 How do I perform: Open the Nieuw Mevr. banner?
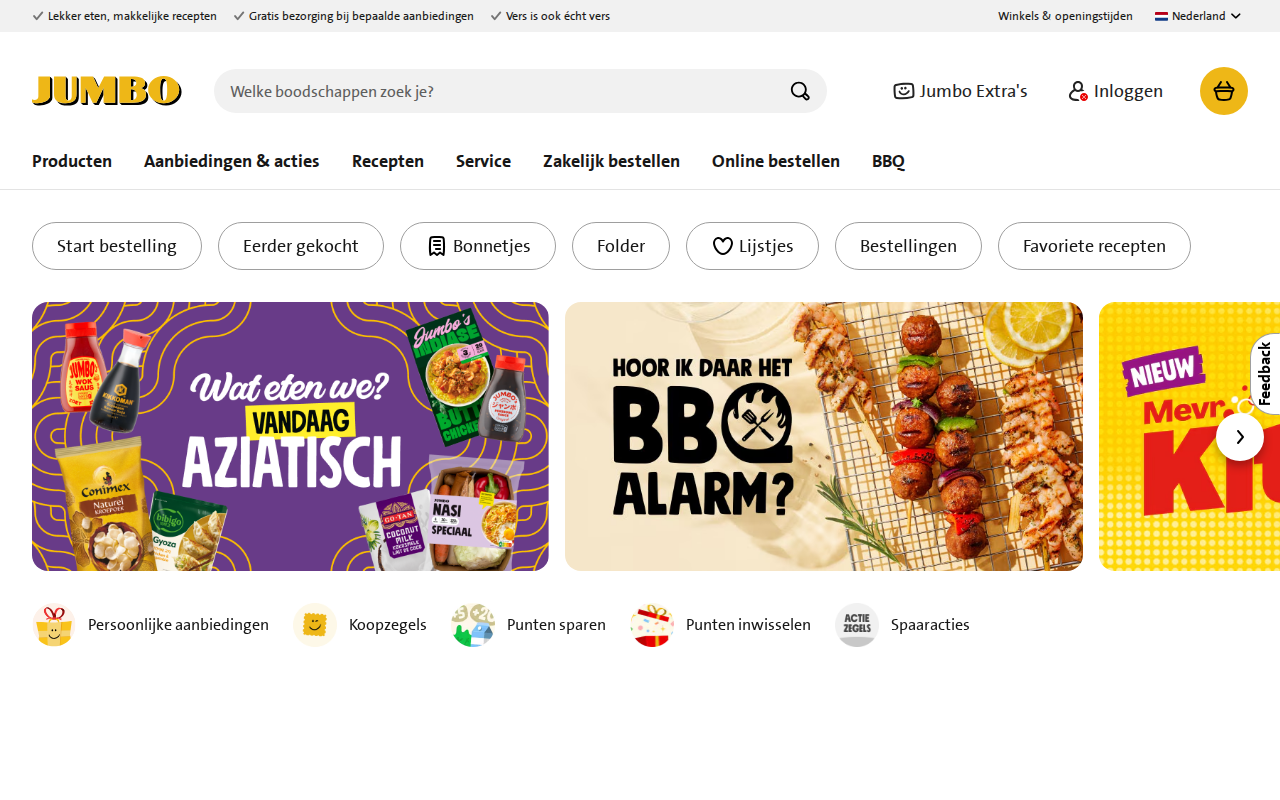(x=1189, y=436)
